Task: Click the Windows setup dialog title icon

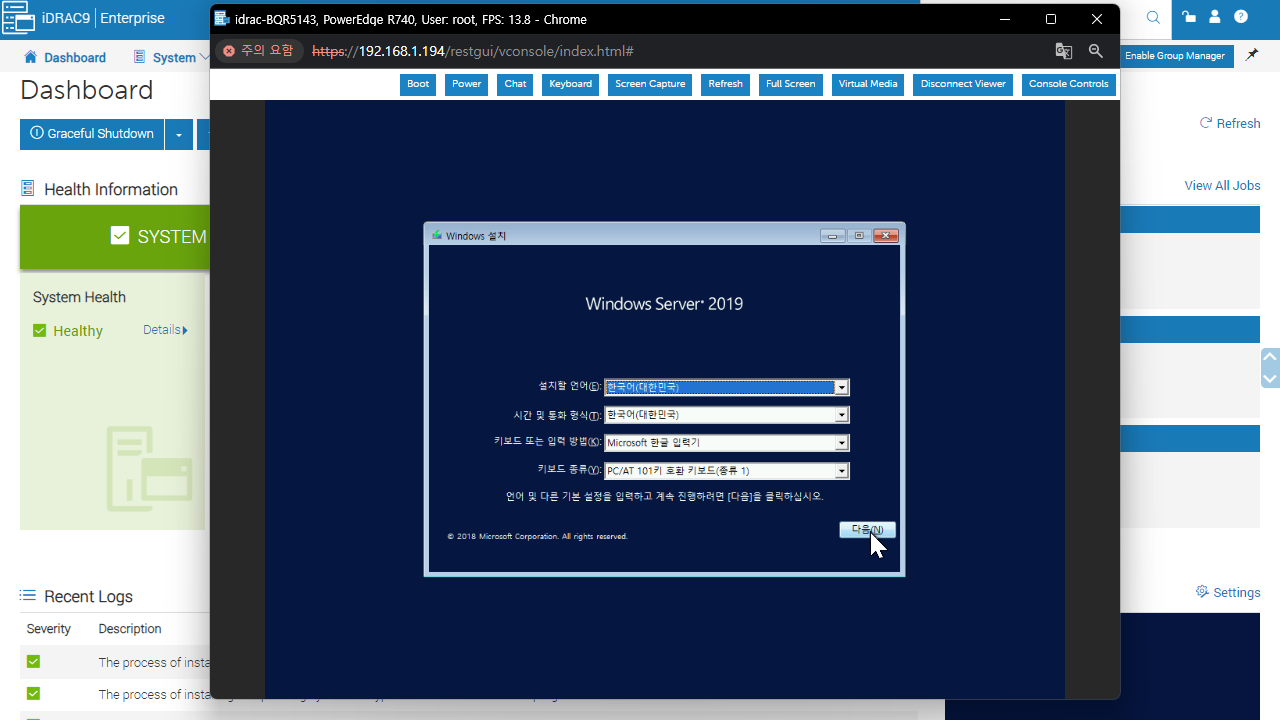Action: click(437, 236)
